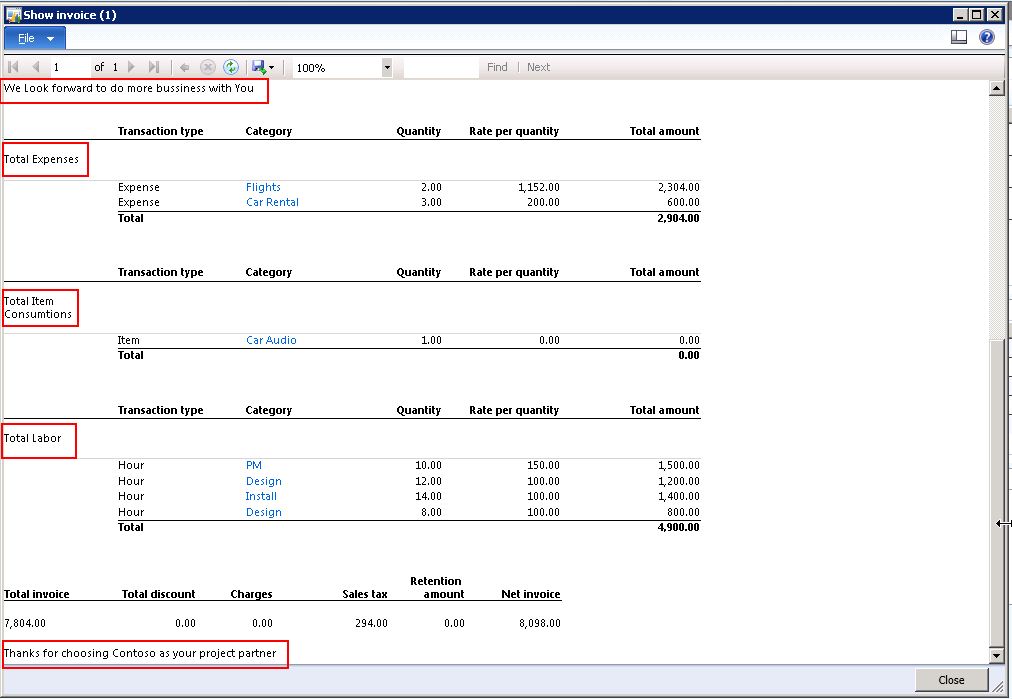Click the next page arrow
This screenshot has width=1012, height=699.
coord(131,67)
